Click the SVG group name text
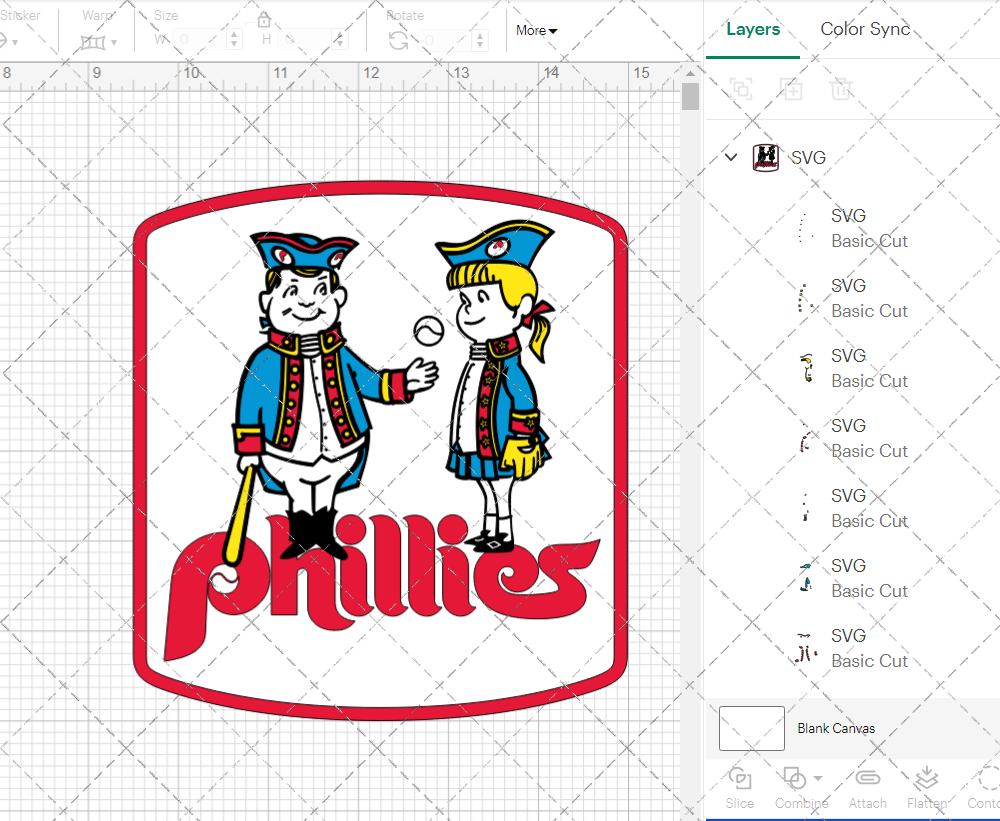 pos(808,158)
